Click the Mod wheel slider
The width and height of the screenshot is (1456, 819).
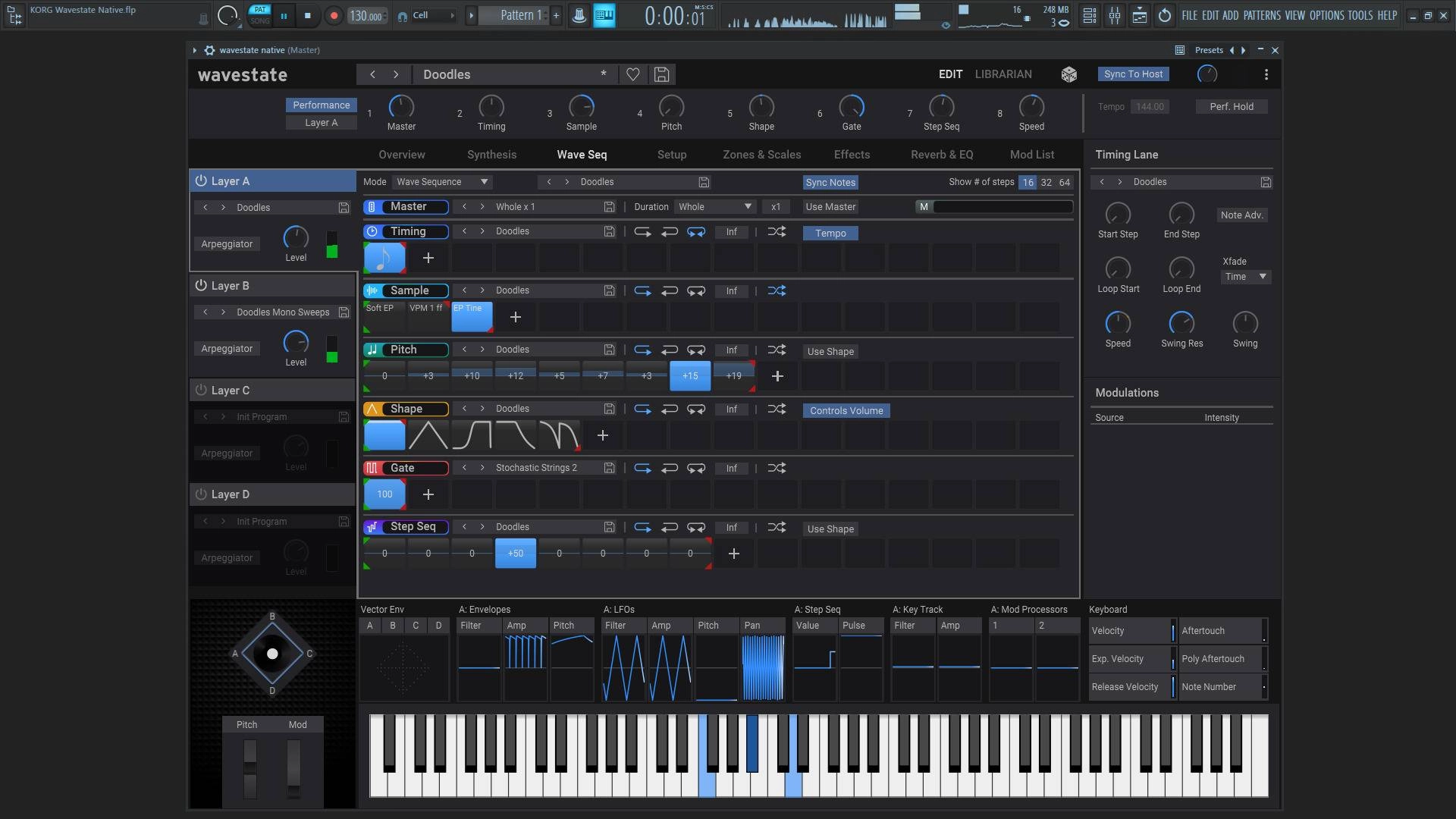(x=293, y=770)
